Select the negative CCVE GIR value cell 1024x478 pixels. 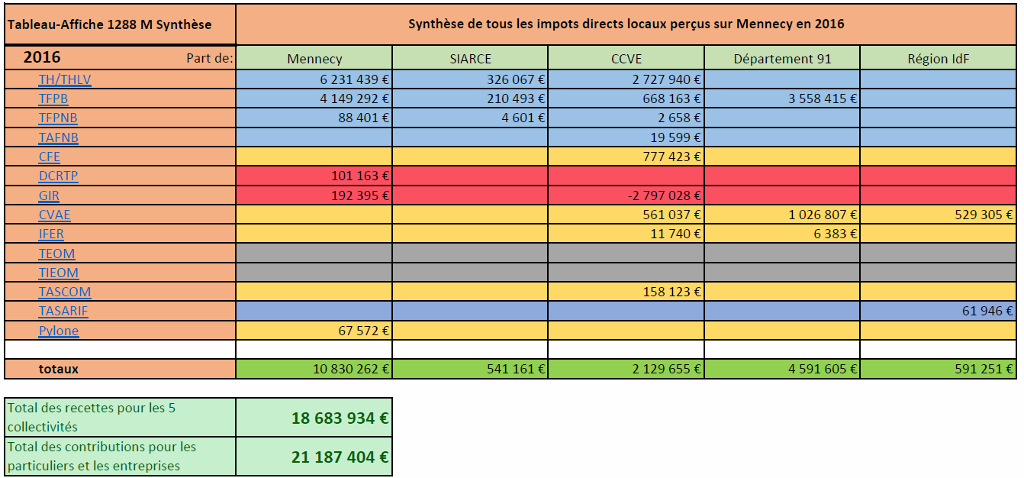(x=626, y=195)
